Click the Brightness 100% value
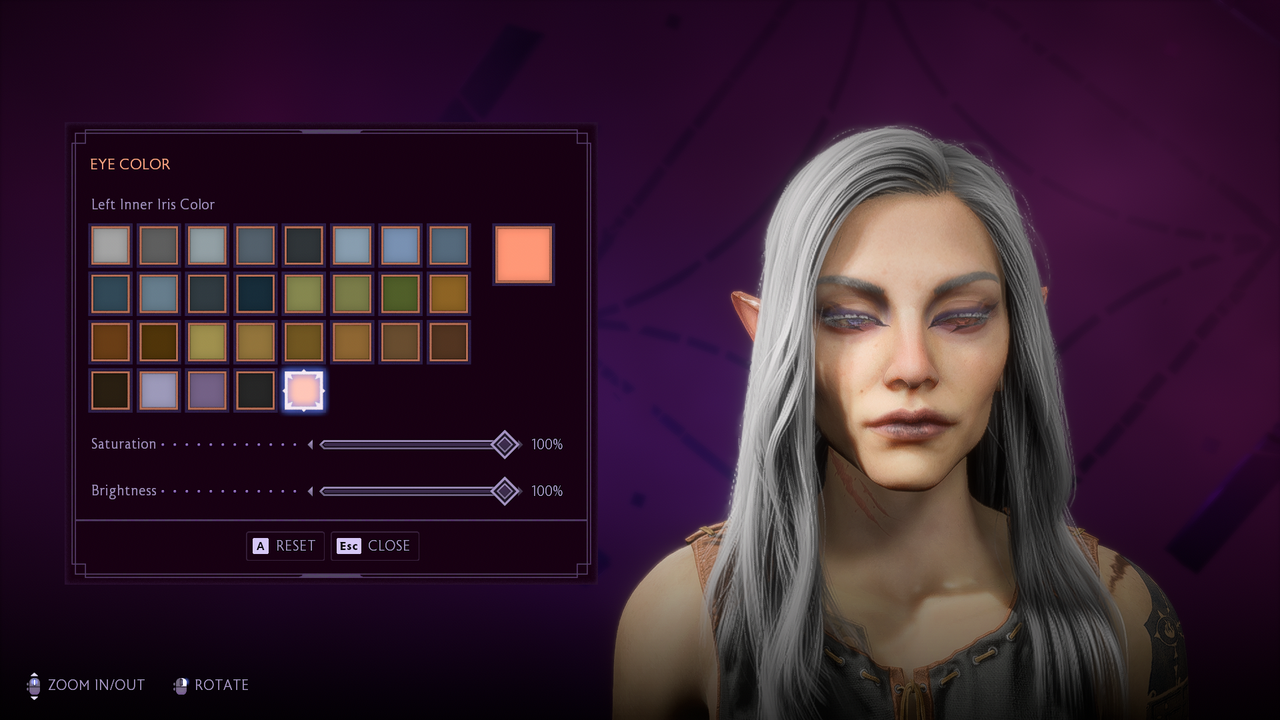Viewport: 1280px width, 720px height. [547, 491]
